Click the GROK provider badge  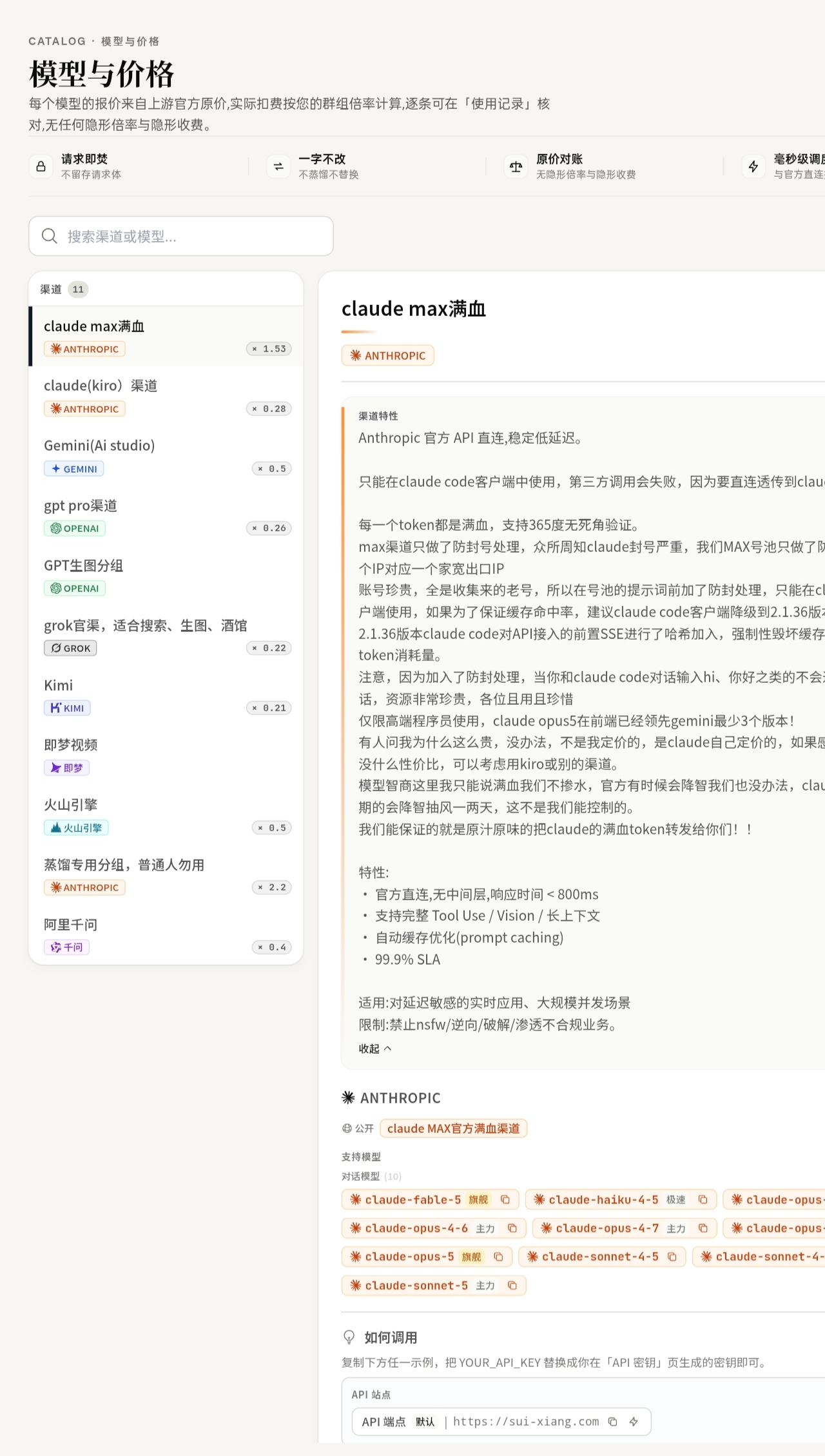coord(70,648)
